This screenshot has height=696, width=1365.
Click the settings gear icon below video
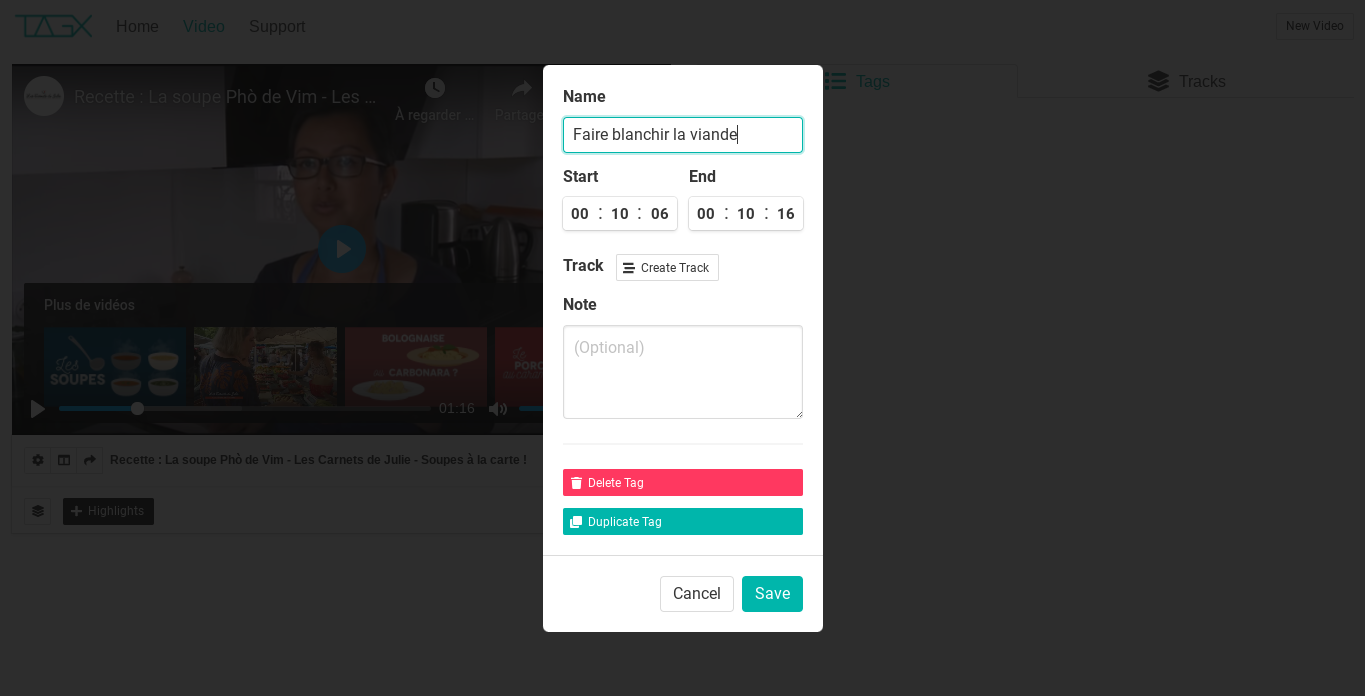(38, 460)
